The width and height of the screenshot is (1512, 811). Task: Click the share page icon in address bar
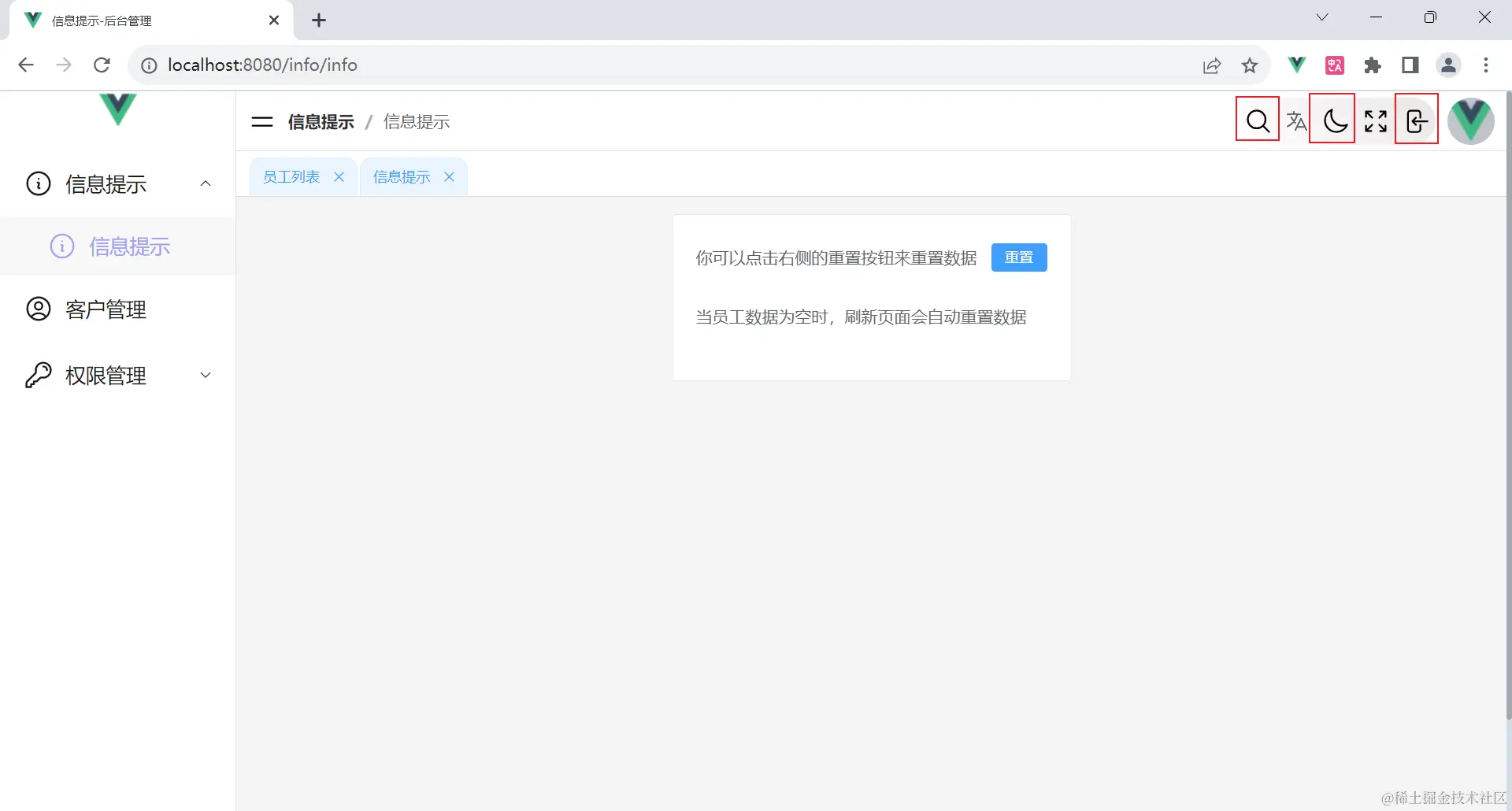click(x=1212, y=65)
